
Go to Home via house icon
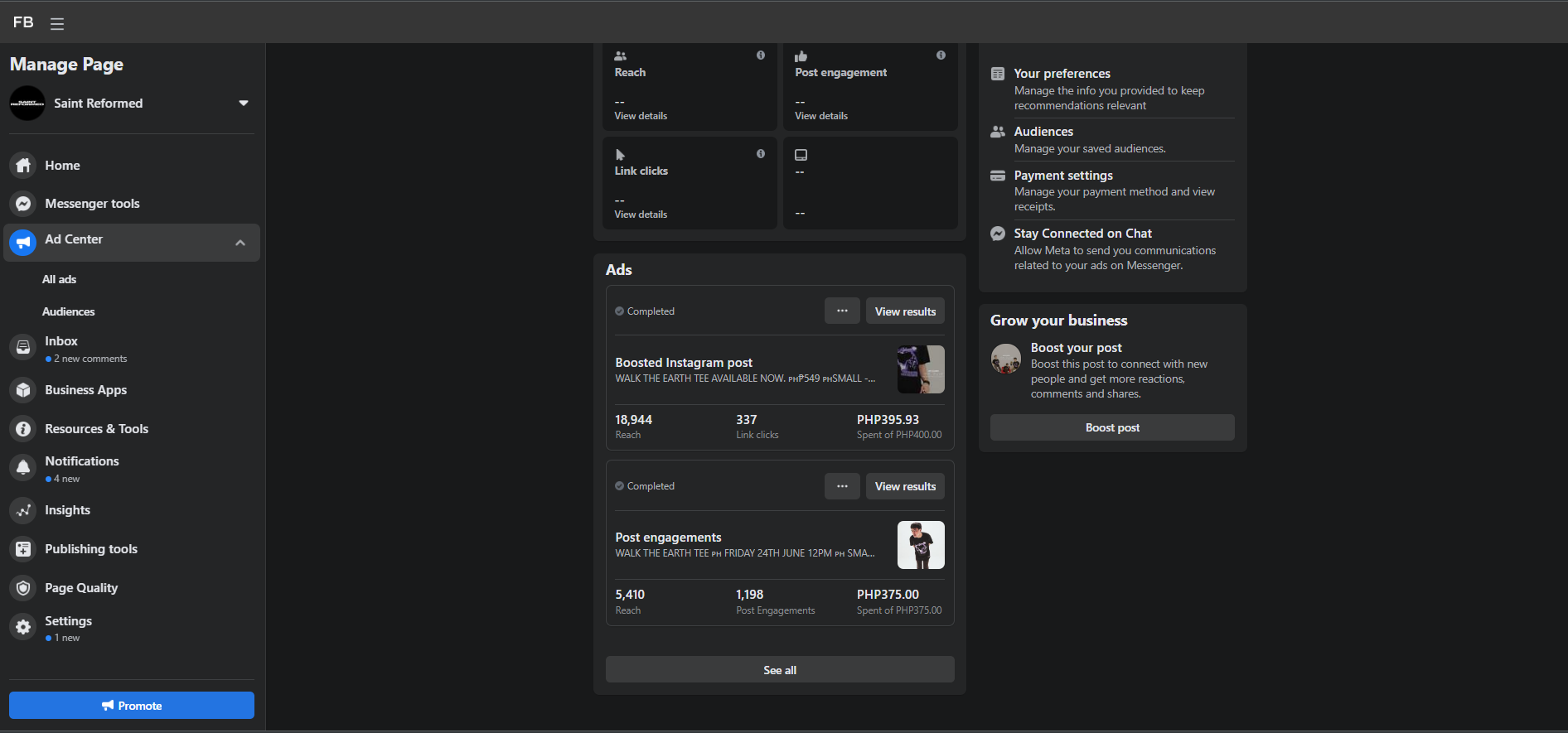(23, 166)
